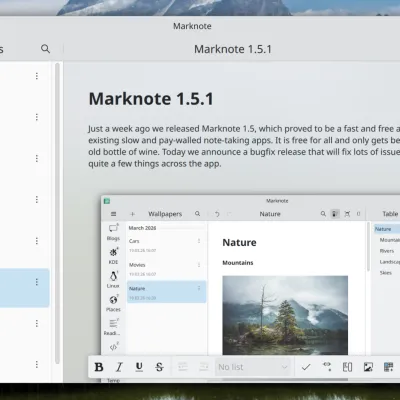
Task: Click the dimmed decrease indent icon
Action: tap(183, 367)
